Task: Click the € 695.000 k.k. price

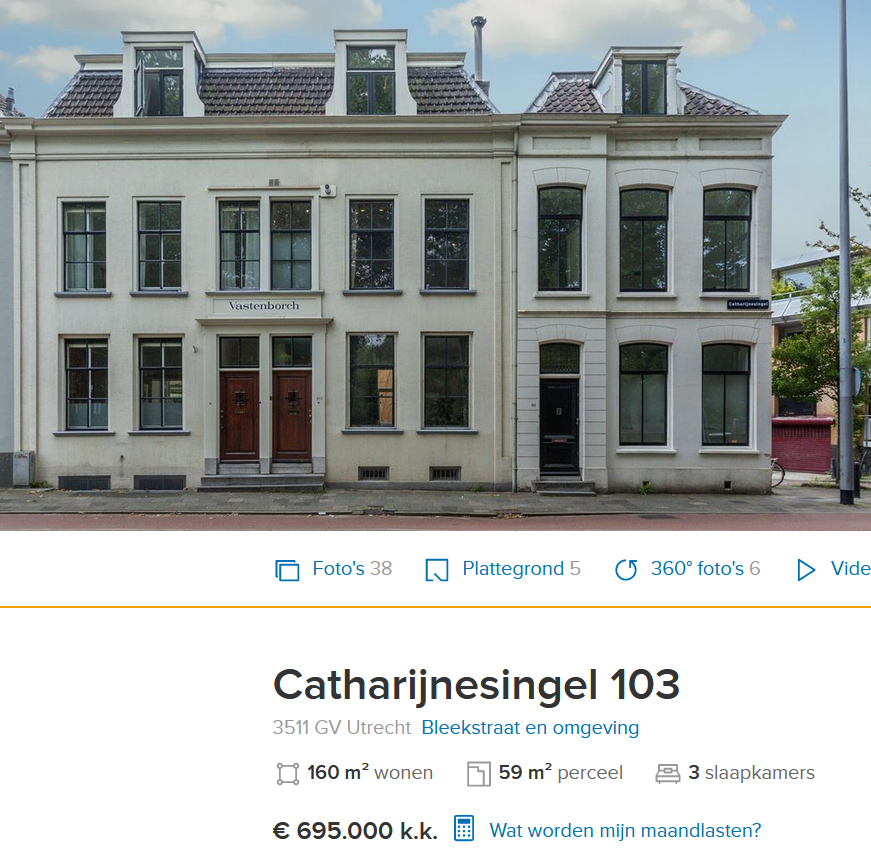Action: [x=355, y=831]
